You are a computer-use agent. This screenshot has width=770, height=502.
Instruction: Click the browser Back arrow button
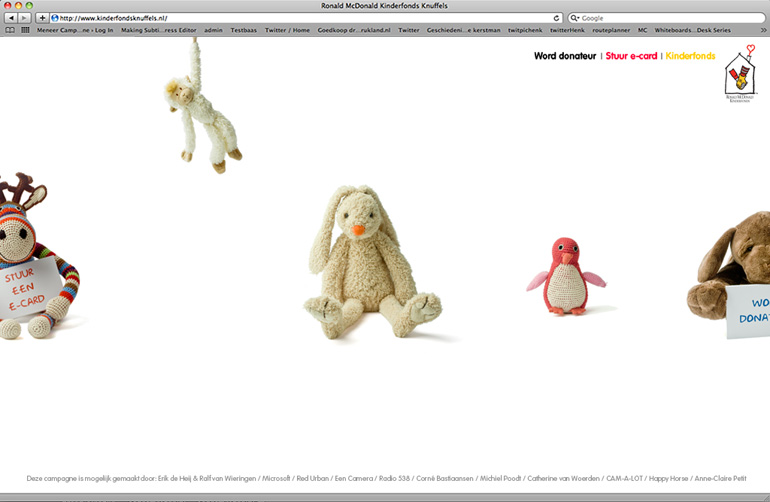[11, 18]
